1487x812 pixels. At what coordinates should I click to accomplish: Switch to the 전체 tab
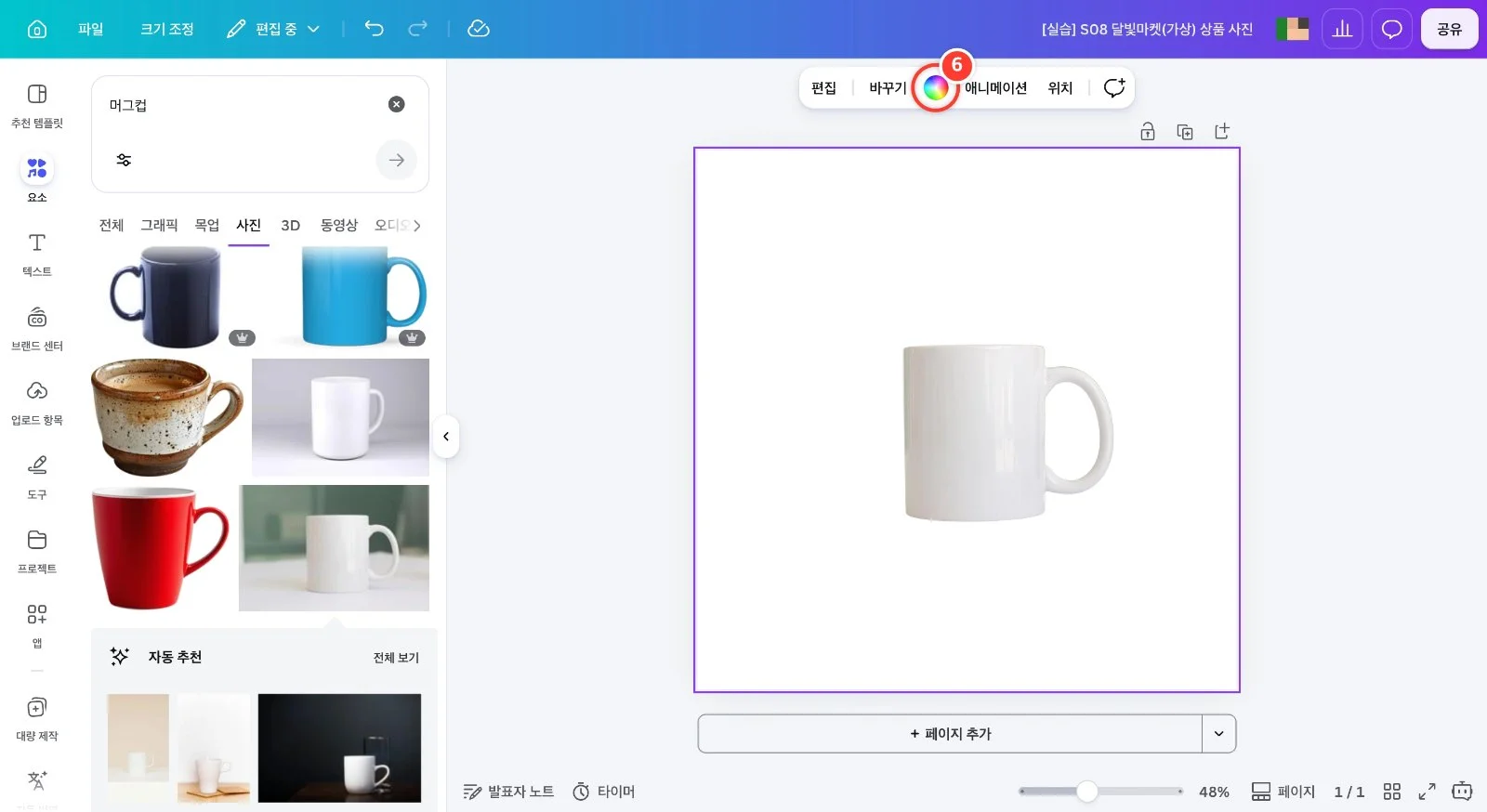[112, 225]
